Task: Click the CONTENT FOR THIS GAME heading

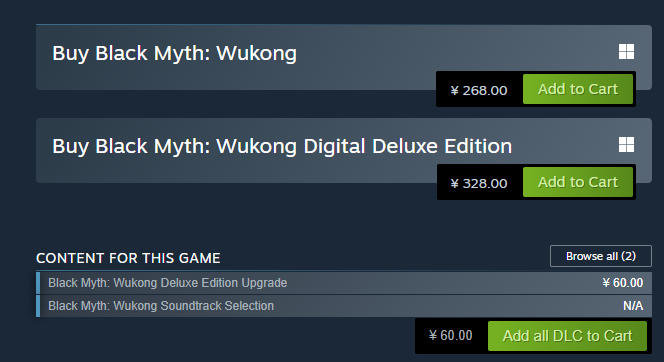Action: click(128, 258)
